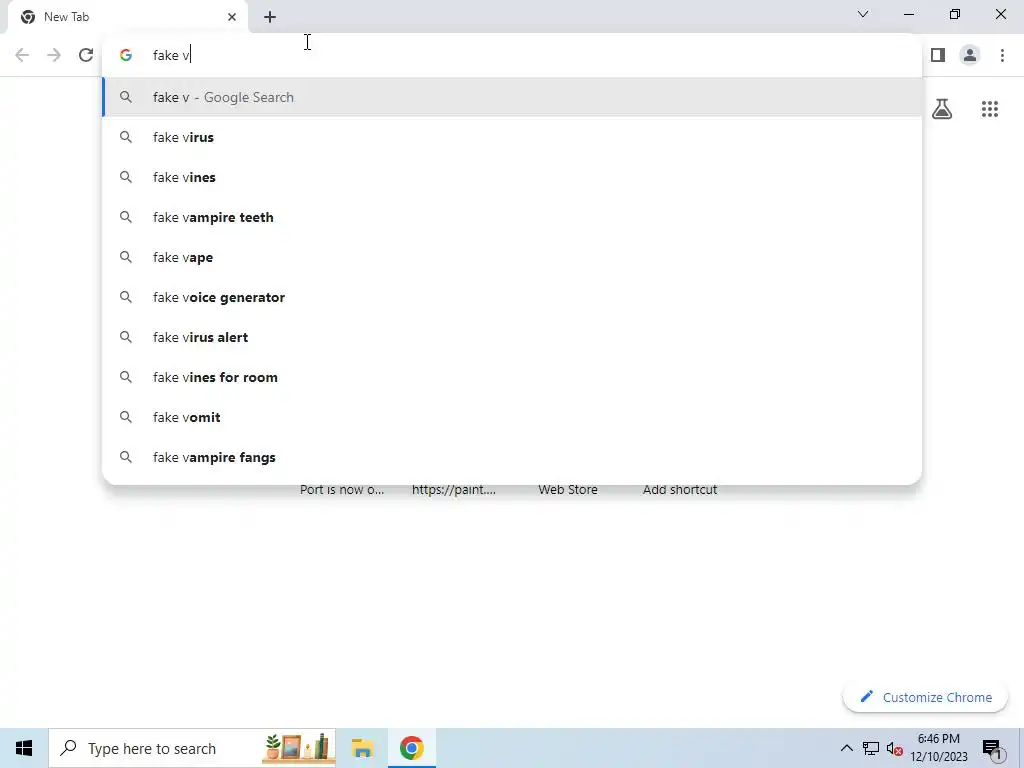Choose the 'fake vines' suggestion
Image resolution: width=1024 pixels, height=768 pixels.
pyautogui.click(x=512, y=177)
